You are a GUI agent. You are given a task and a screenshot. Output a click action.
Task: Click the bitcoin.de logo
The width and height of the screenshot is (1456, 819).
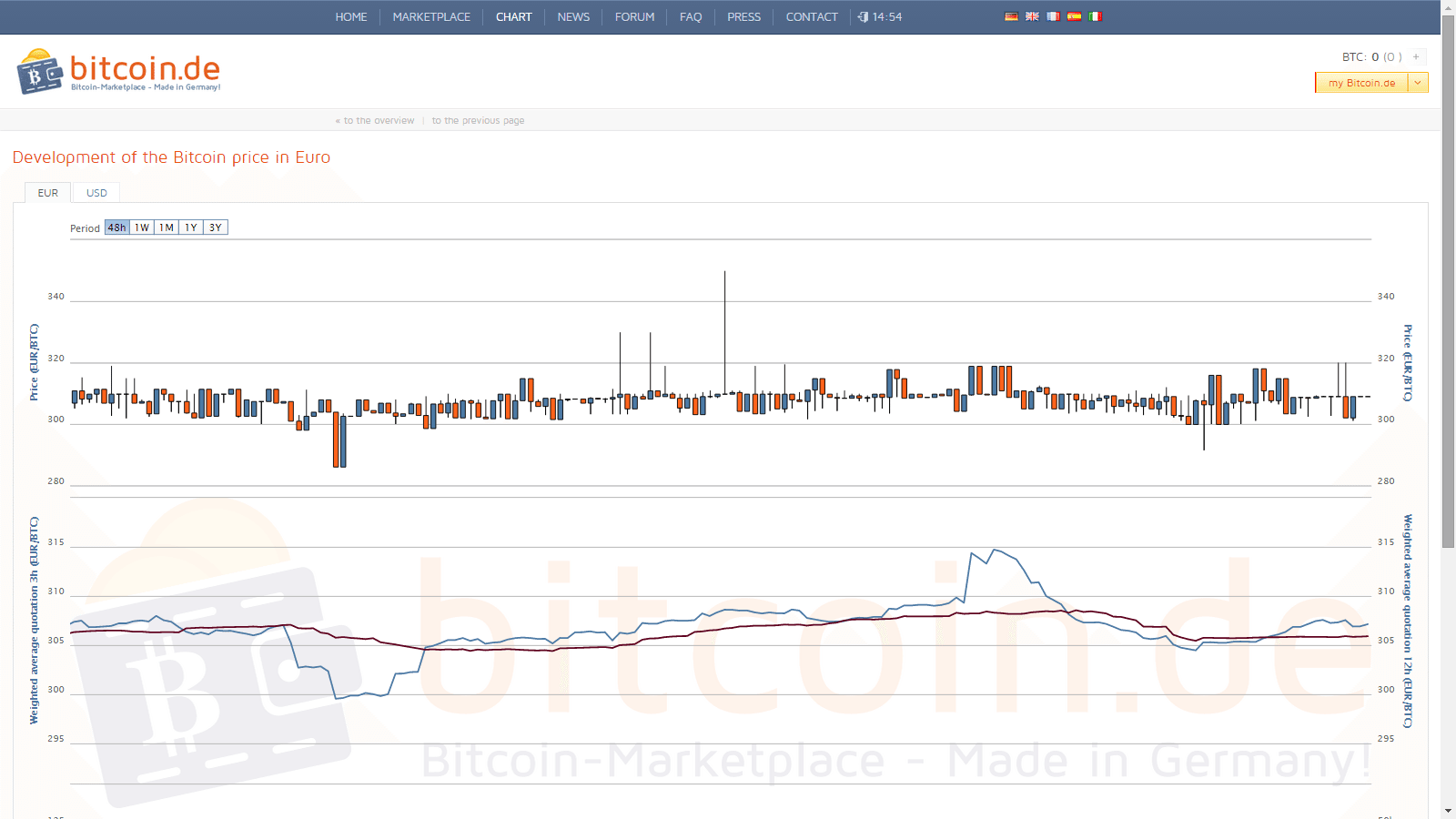tap(118, 71)
